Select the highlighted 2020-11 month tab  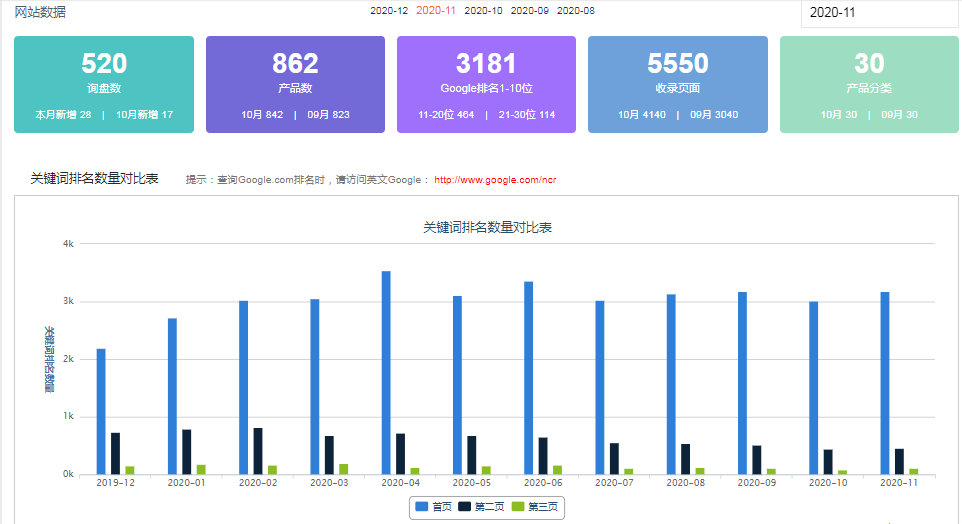pos(436,11)
